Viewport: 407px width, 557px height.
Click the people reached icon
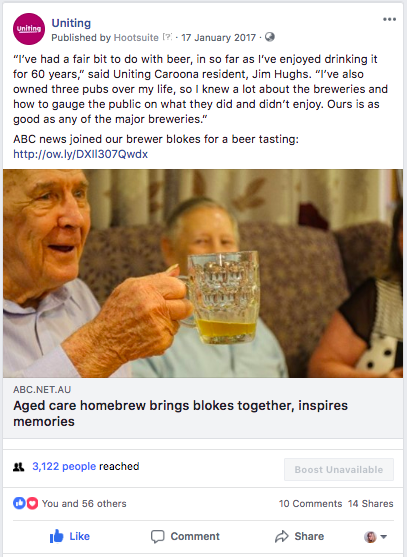click(x=18, y=467)
